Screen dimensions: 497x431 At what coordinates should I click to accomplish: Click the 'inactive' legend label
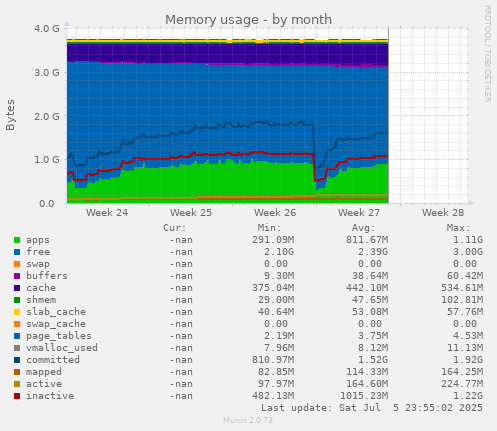coord(50,396)
